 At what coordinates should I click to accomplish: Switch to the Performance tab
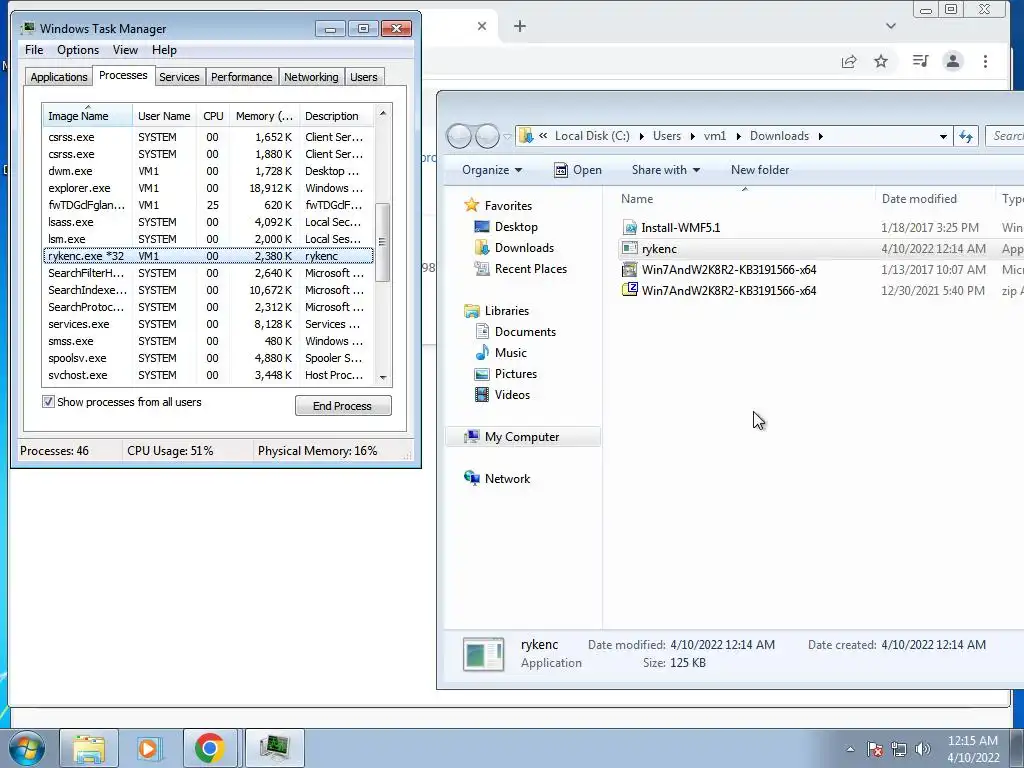coord(241,77)
